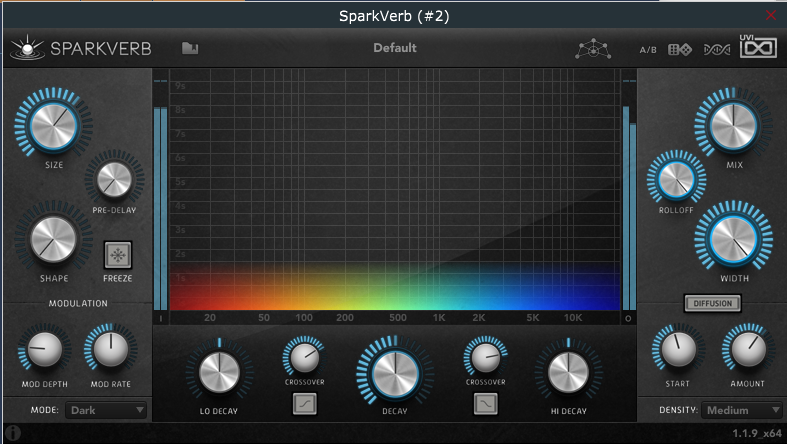The image size is (787, 444).
Task: Click the 1.1.9_x64 version text
Action: coord(757,433)
